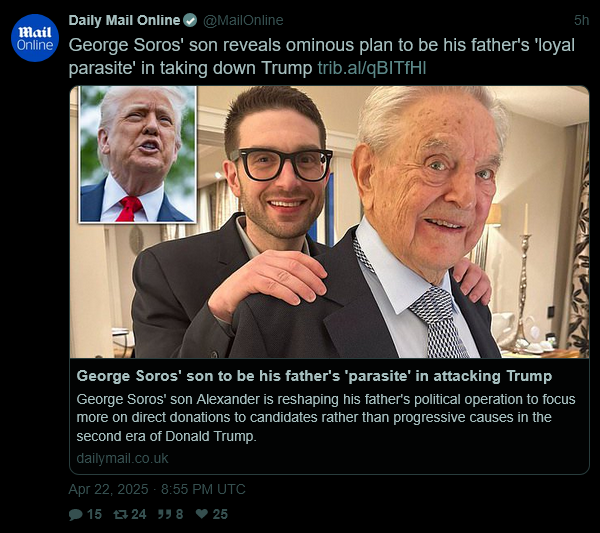Click the reply count 15
The width and height of the screenshot is (600, 533).
click(94, 514)
